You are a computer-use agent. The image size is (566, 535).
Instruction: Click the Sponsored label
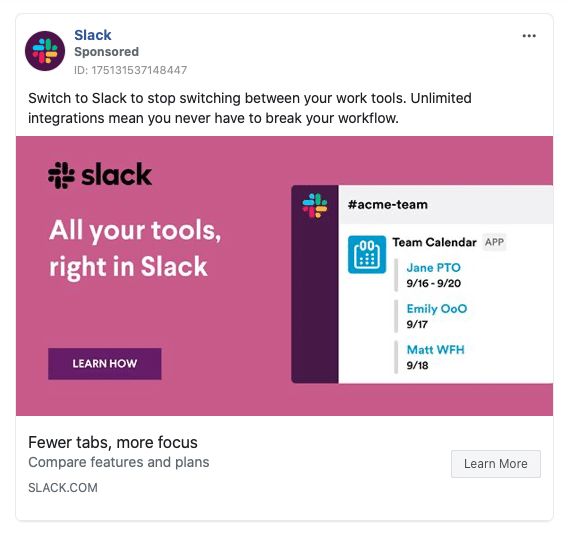pyautogui.click(x=106, y=52)
